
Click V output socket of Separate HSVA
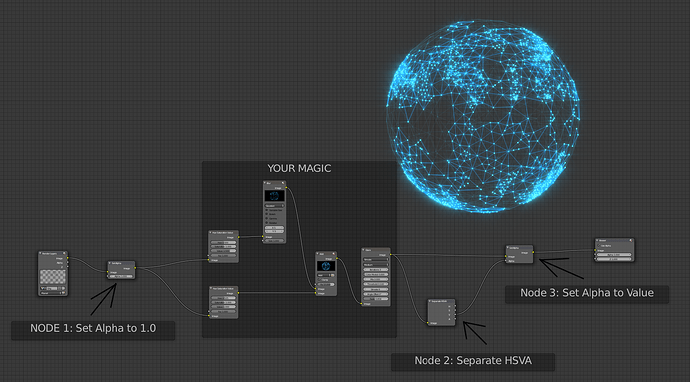click(455, 314)
